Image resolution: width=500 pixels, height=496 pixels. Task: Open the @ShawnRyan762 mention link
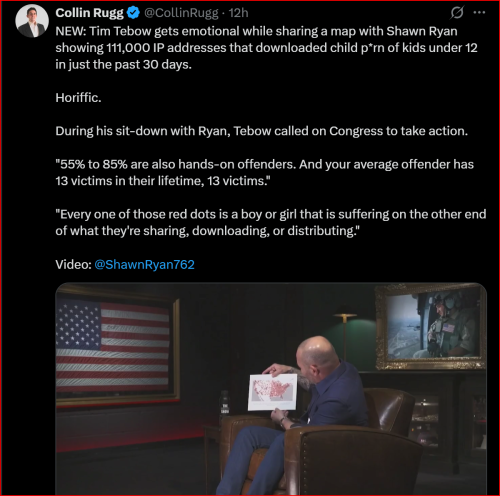[144, 264]
